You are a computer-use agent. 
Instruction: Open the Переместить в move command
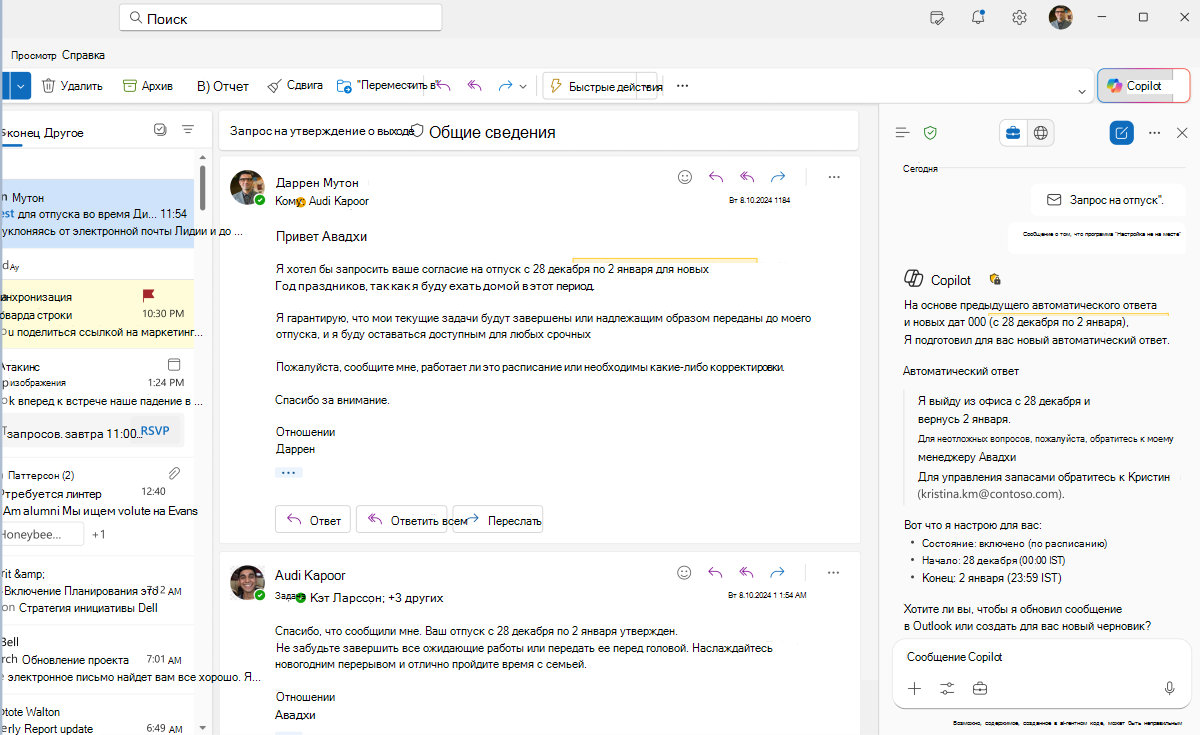[x=388, y=86]
